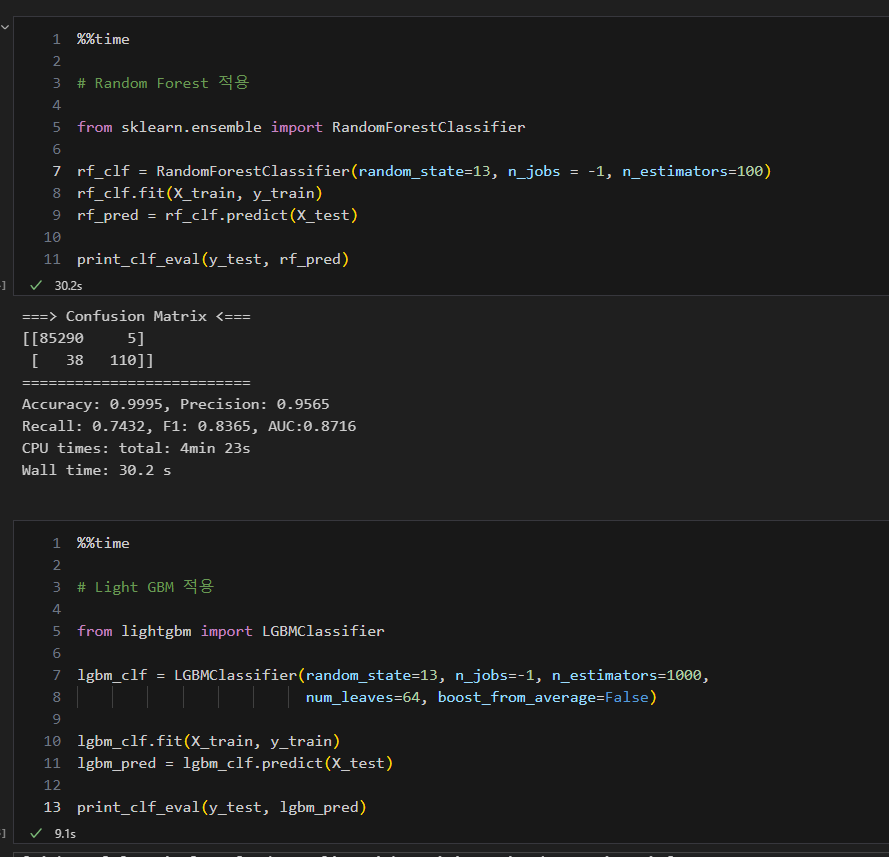Viewport: 889px width, 857px height.
Task: Click the rf_pred = rf_clf.predict line
Action: (217, 215)
